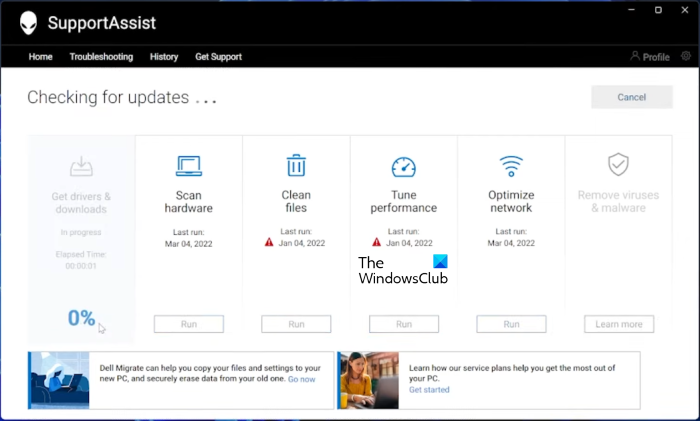Click Learn more under Remove viruses

point(619,324)
